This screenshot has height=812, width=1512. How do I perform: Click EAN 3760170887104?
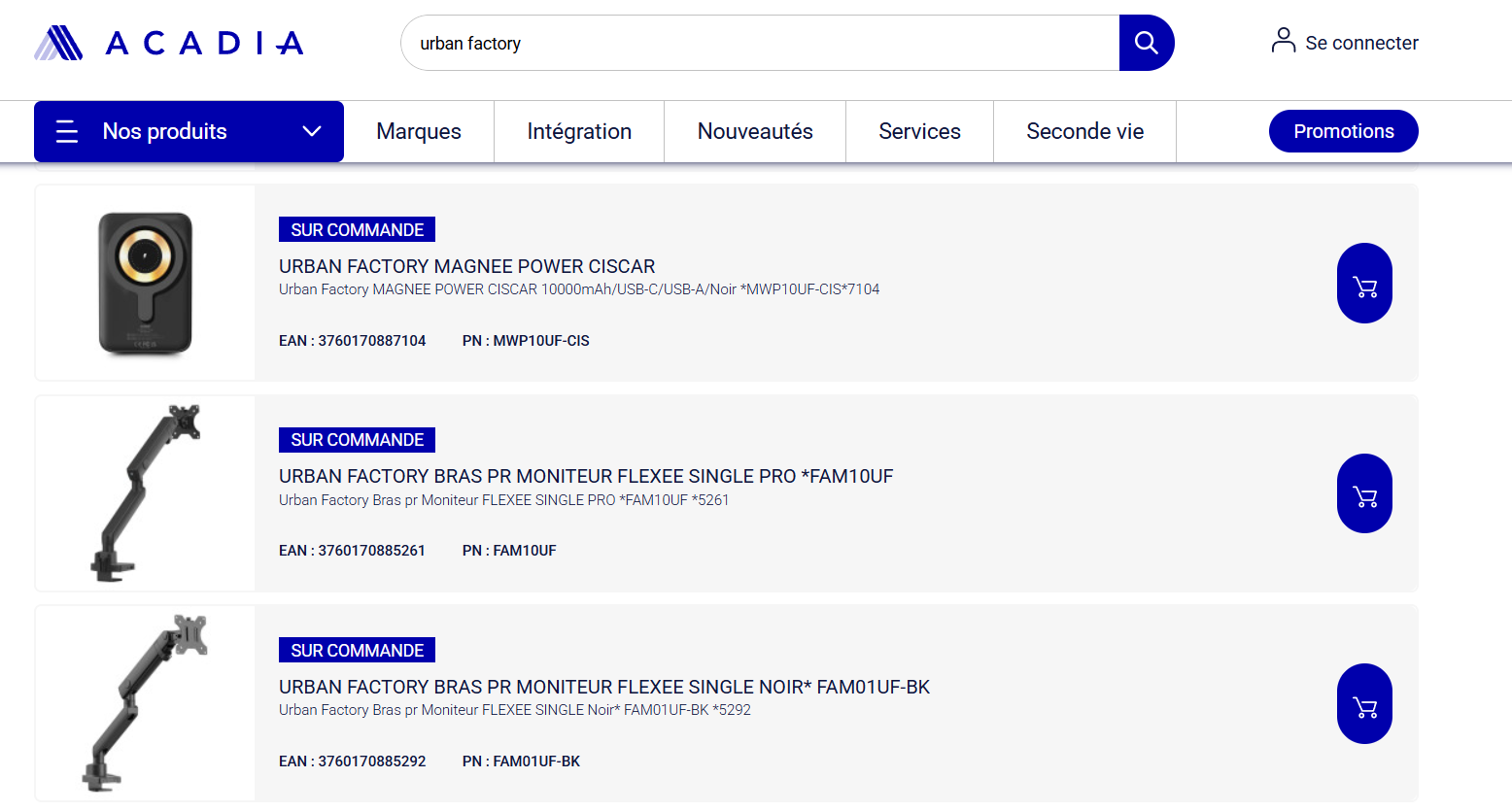[352, 341]
